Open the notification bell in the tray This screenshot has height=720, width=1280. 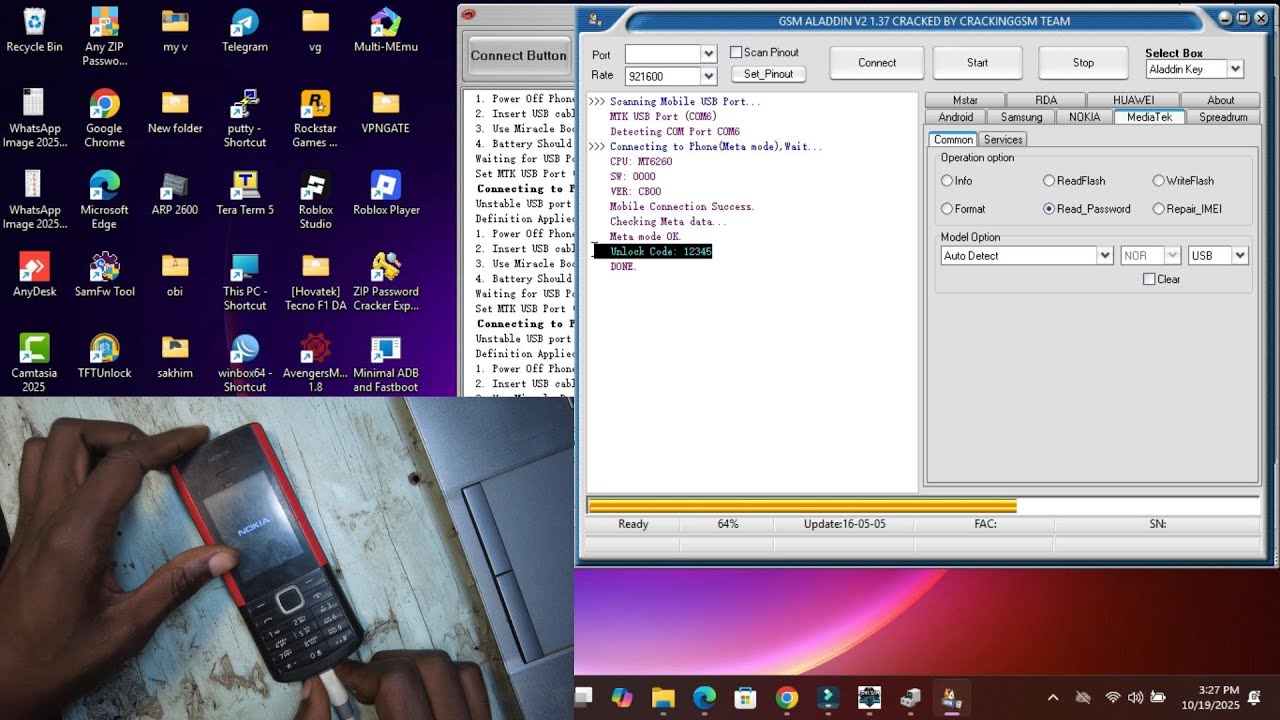click(1254, 697)
